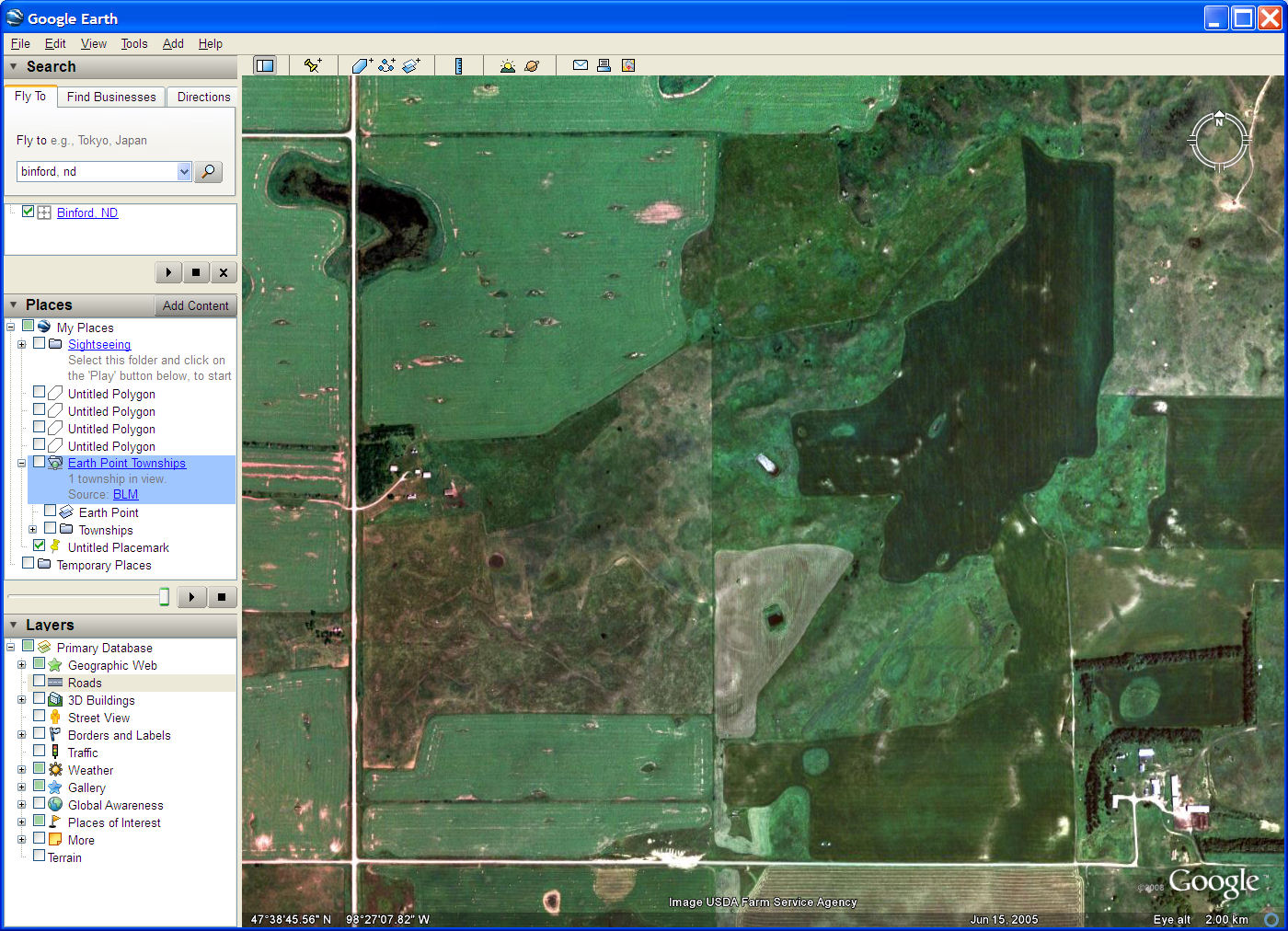Viewport: 1288px width, 931px height.
Task: Expand the Sightseeing folder tree node
Action: click(21, 344)
